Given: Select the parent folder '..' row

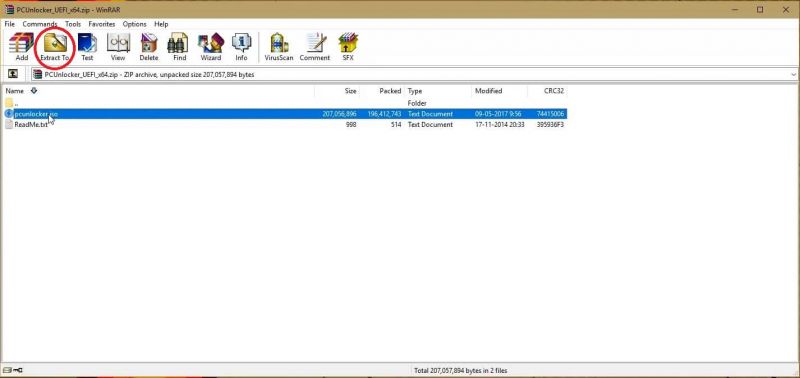Looking at the screenshot, I should point(285,103).
